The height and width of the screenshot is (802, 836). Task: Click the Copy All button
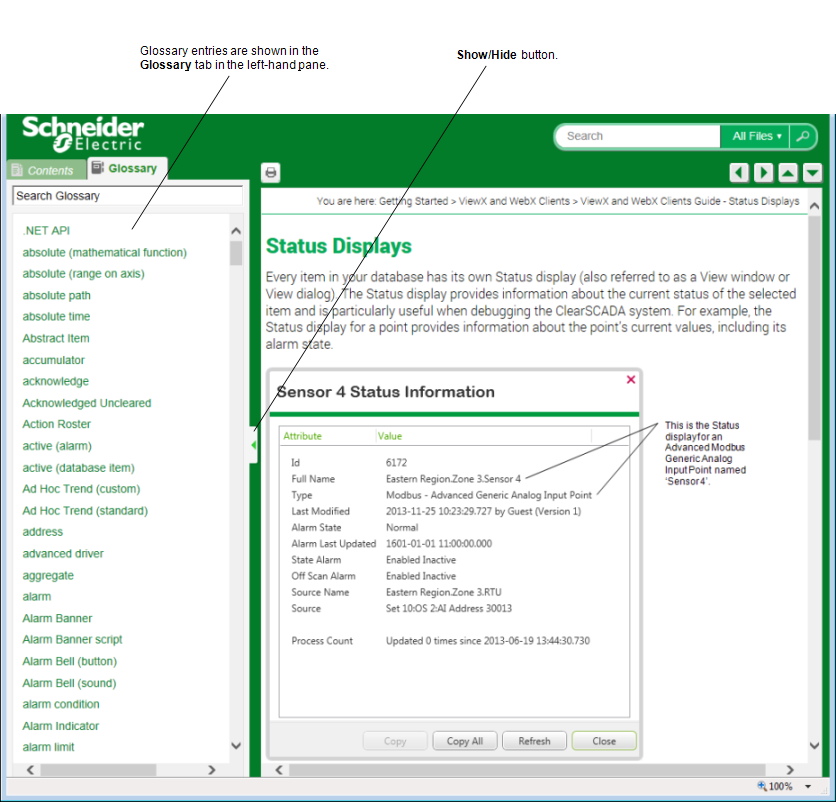(465, 741)
